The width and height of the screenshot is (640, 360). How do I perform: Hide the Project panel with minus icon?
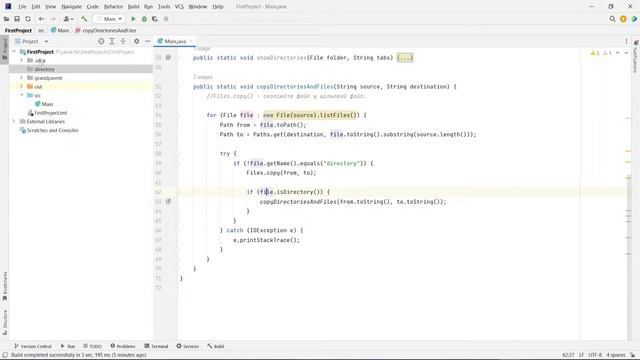[147, 41]
